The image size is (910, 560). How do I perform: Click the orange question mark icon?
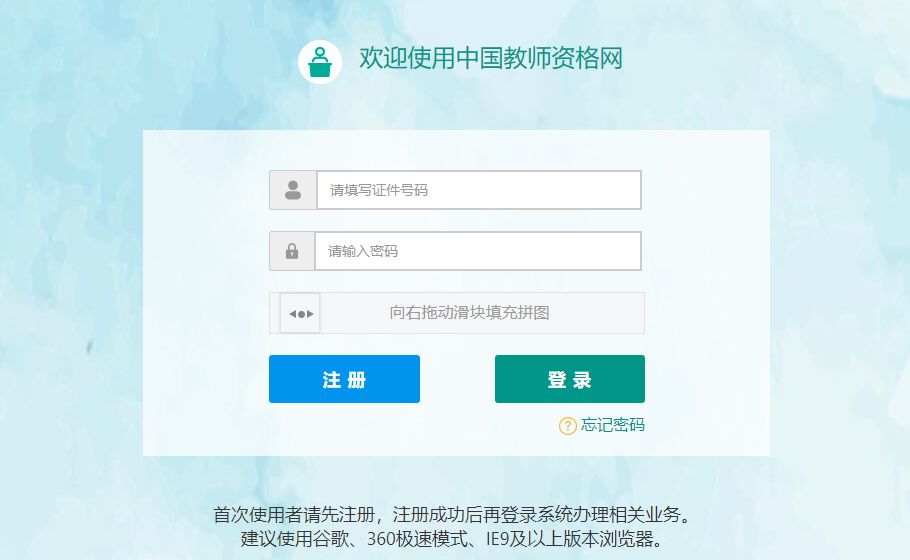click(x=567, y=425)
